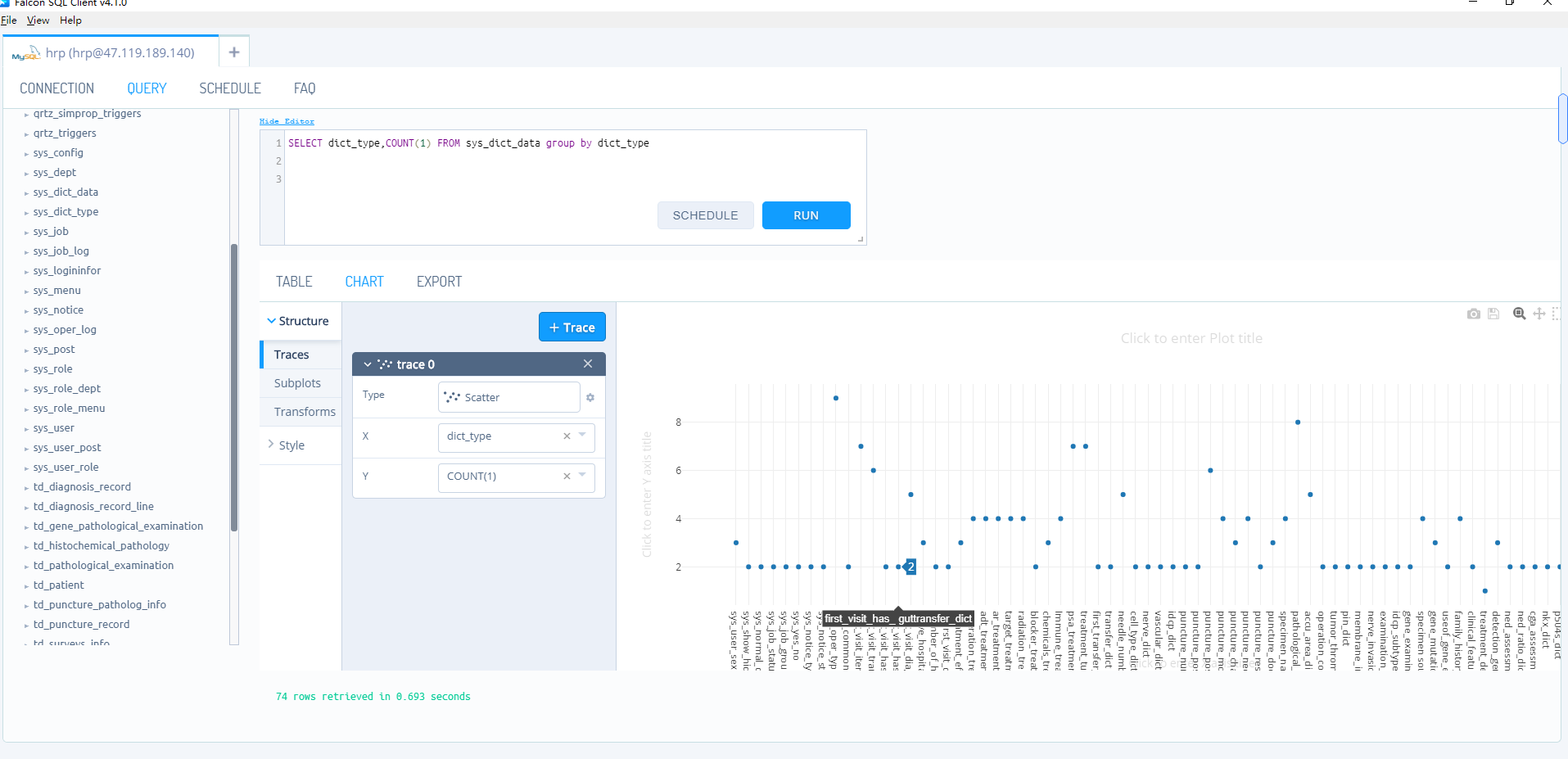Expand the sys_dict_data table node
The width and height of the screenshot is (1568, 759).
pyautogui.click(x=26, y=193)
